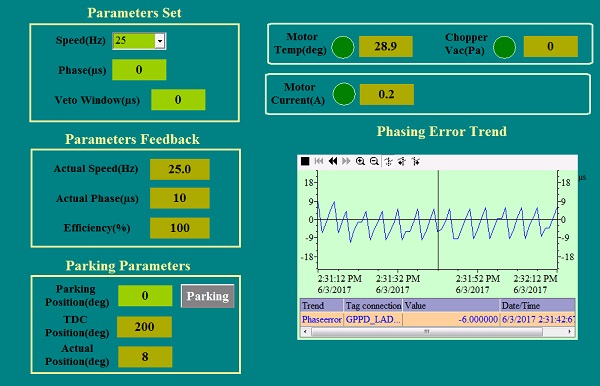Zoom in on the phasing error trend
This screenshot has height=386, width=600.
pyautogui.click(x=360, y=161)
